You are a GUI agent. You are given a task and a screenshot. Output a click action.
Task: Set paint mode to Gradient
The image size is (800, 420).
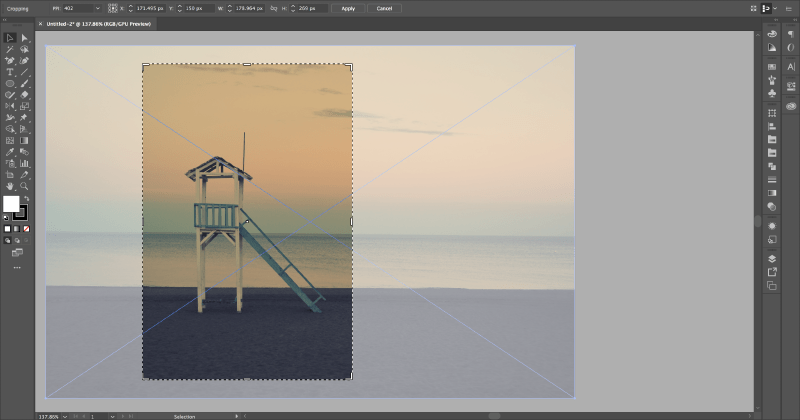point(17,229)
